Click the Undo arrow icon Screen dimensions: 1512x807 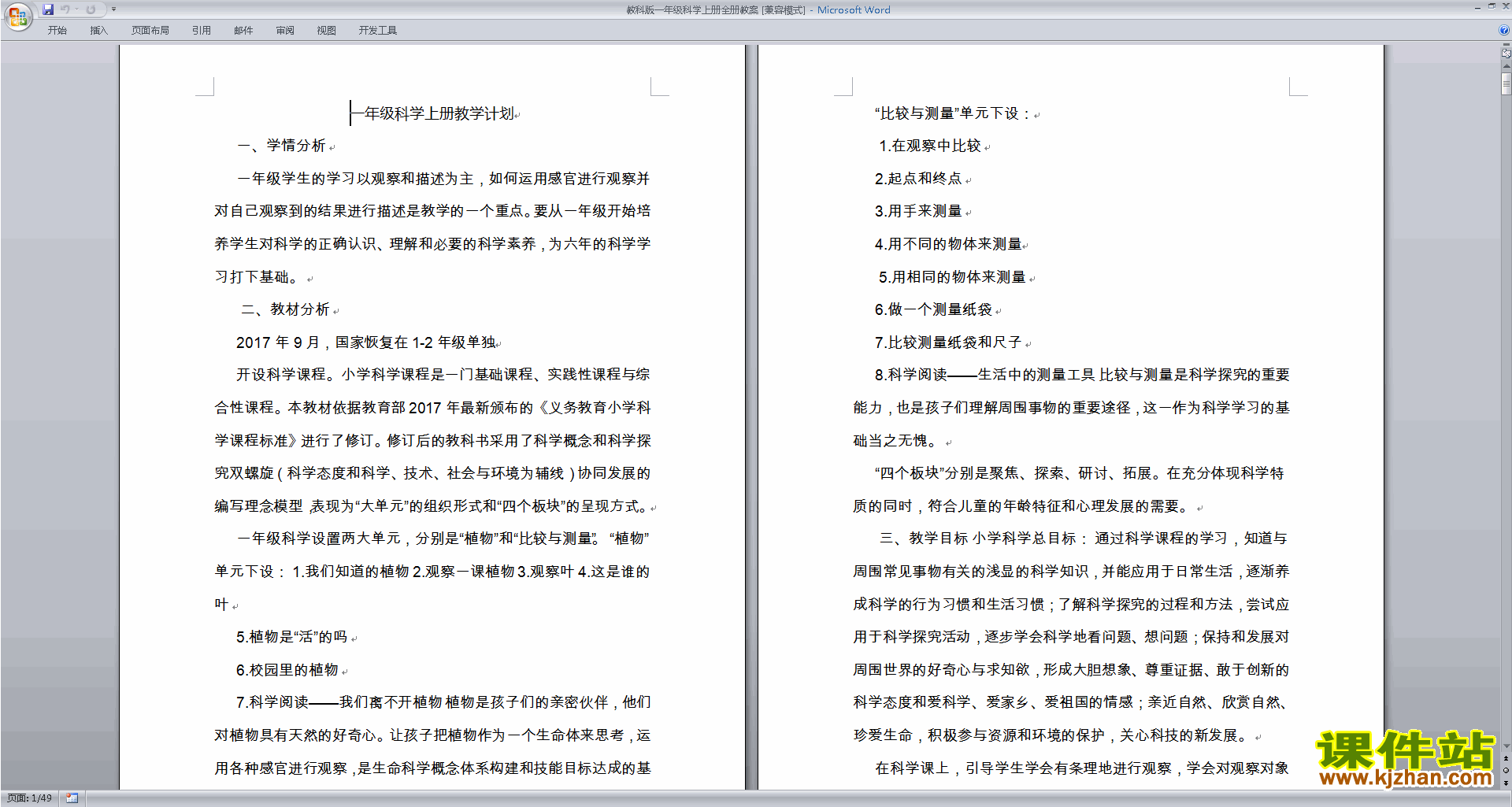point(65,9)
